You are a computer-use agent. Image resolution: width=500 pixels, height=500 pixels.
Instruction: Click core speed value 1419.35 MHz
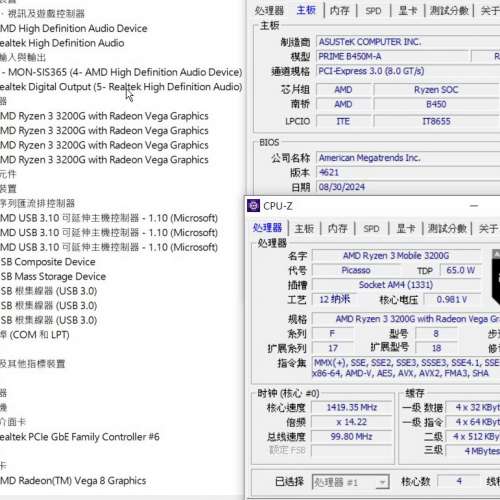(352, 407)
